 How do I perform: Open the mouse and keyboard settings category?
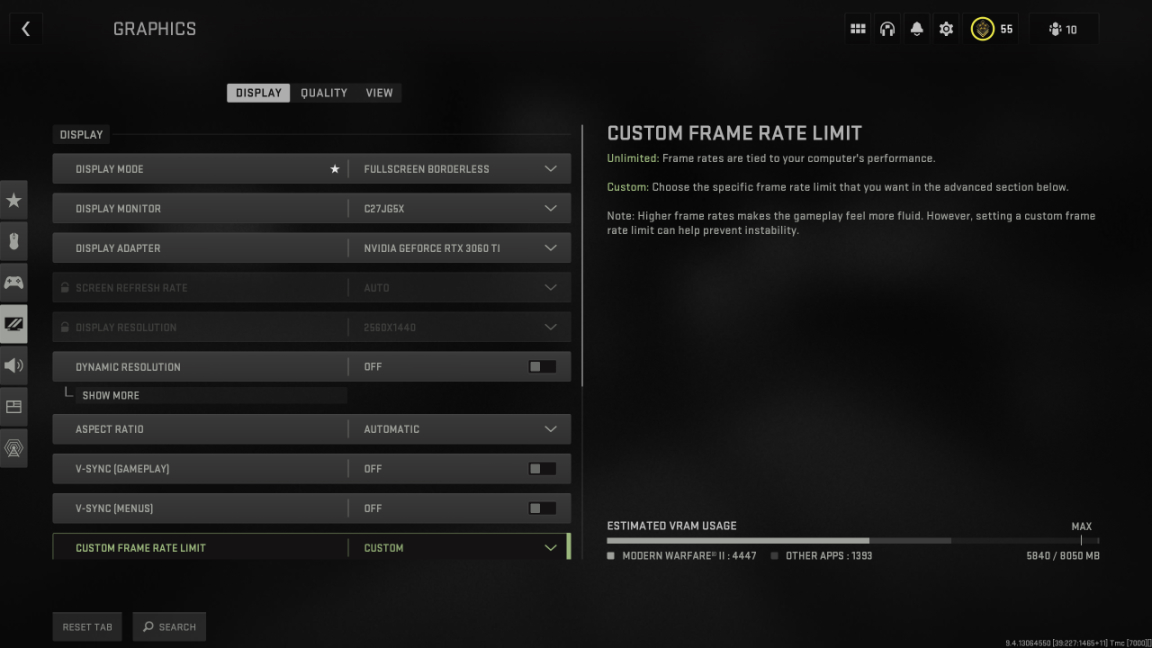[14, 242]
